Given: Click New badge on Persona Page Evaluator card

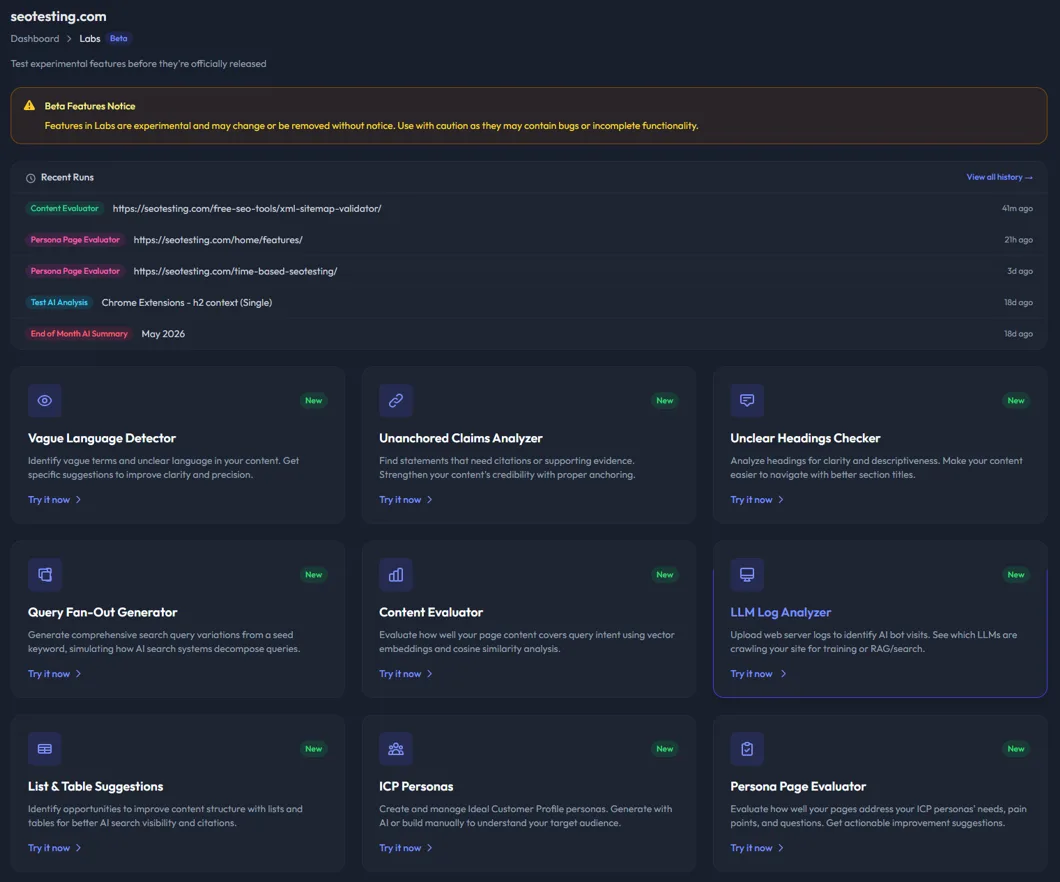Looking at the screenshot, I should (x=1016, y=749).
